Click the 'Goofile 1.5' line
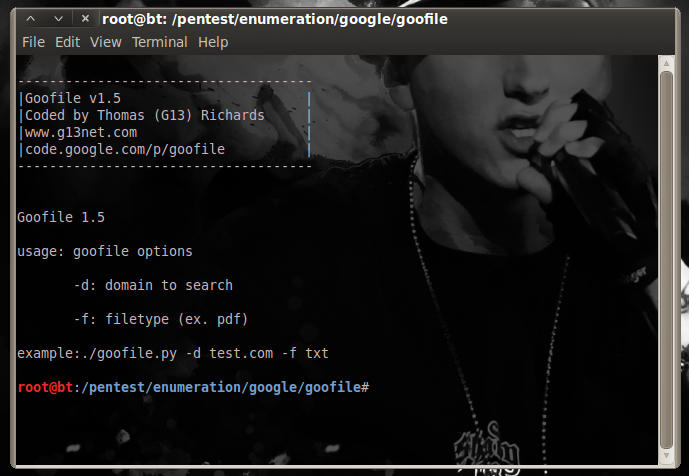 [x=61, y=217]
